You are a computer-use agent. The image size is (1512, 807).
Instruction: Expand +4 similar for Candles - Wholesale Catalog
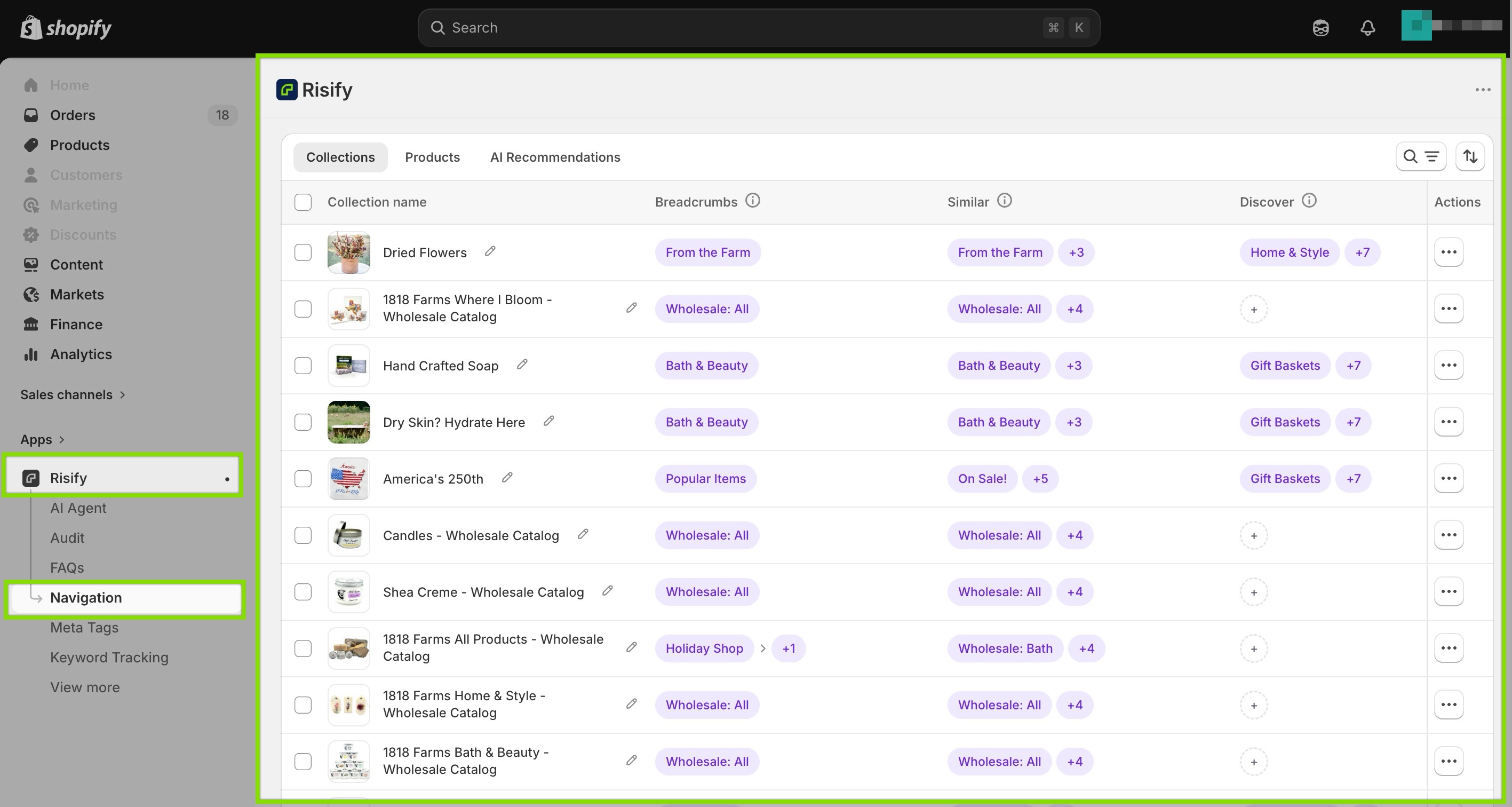[x=1075, y=535]
